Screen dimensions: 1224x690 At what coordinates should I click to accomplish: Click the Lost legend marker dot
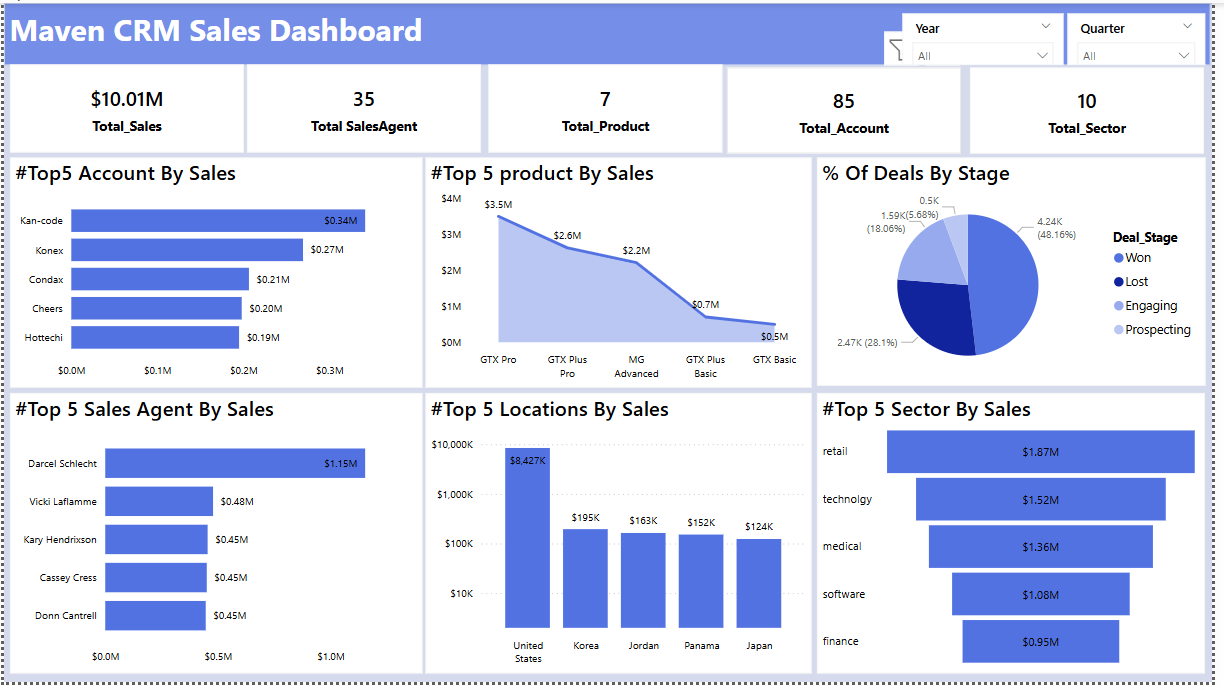(1118, 282)
